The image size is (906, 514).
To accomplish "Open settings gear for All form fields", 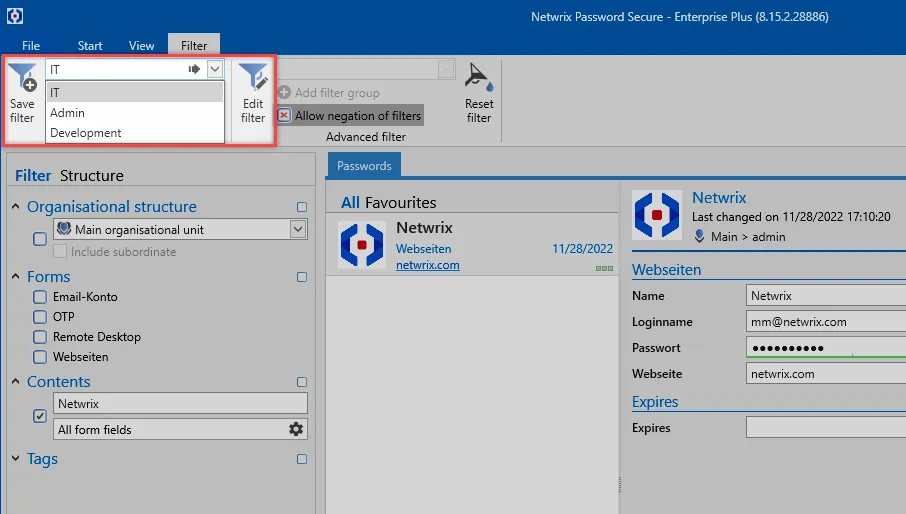I will click(x=296, y=429).
